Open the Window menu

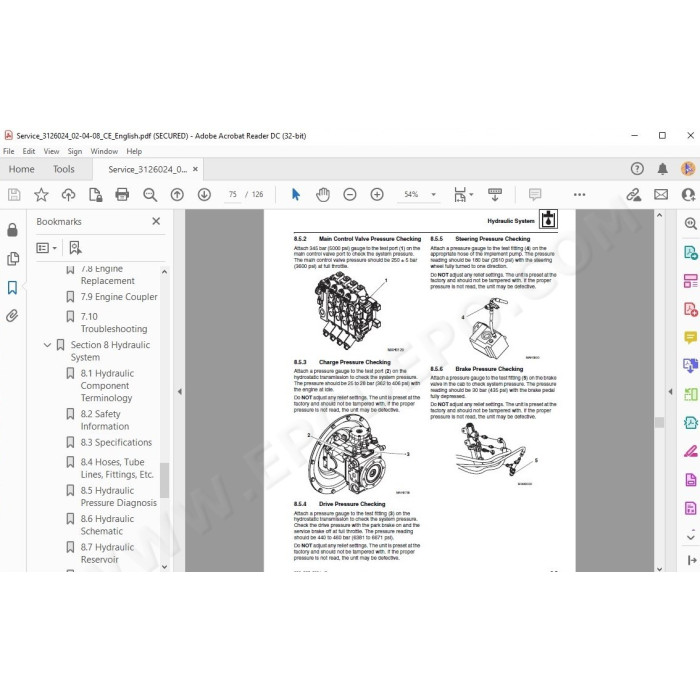pos(104,151)
